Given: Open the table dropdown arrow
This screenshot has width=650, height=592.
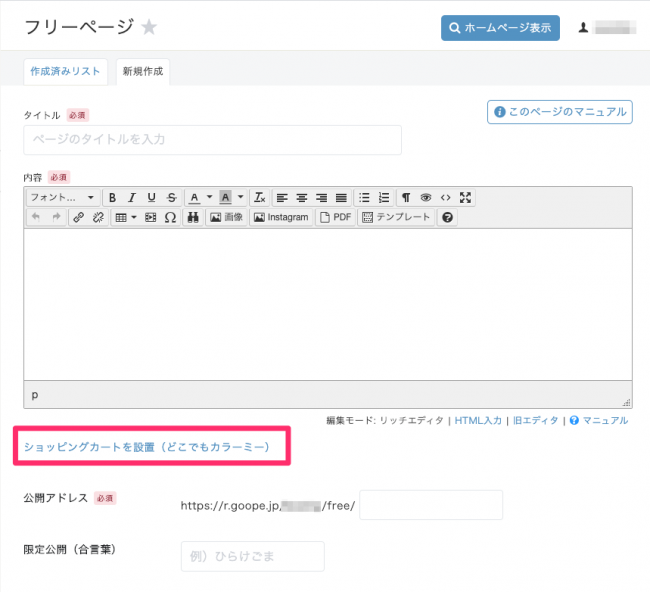Looking at the screenshot, I should (x=134, y=217).
